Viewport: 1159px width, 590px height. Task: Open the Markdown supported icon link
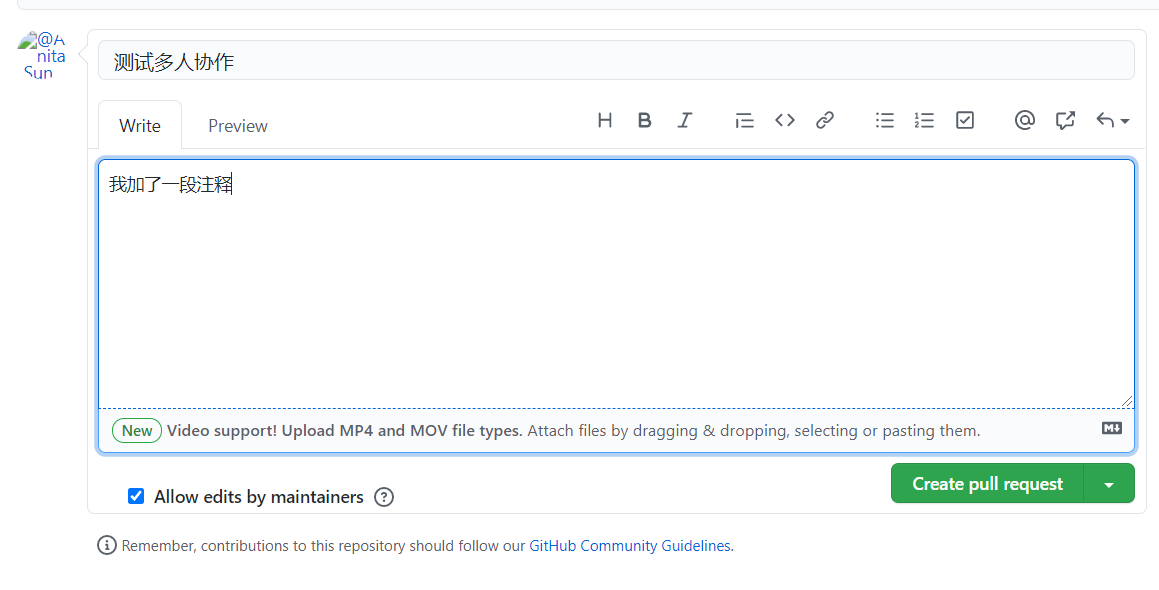pos(1112,428)
